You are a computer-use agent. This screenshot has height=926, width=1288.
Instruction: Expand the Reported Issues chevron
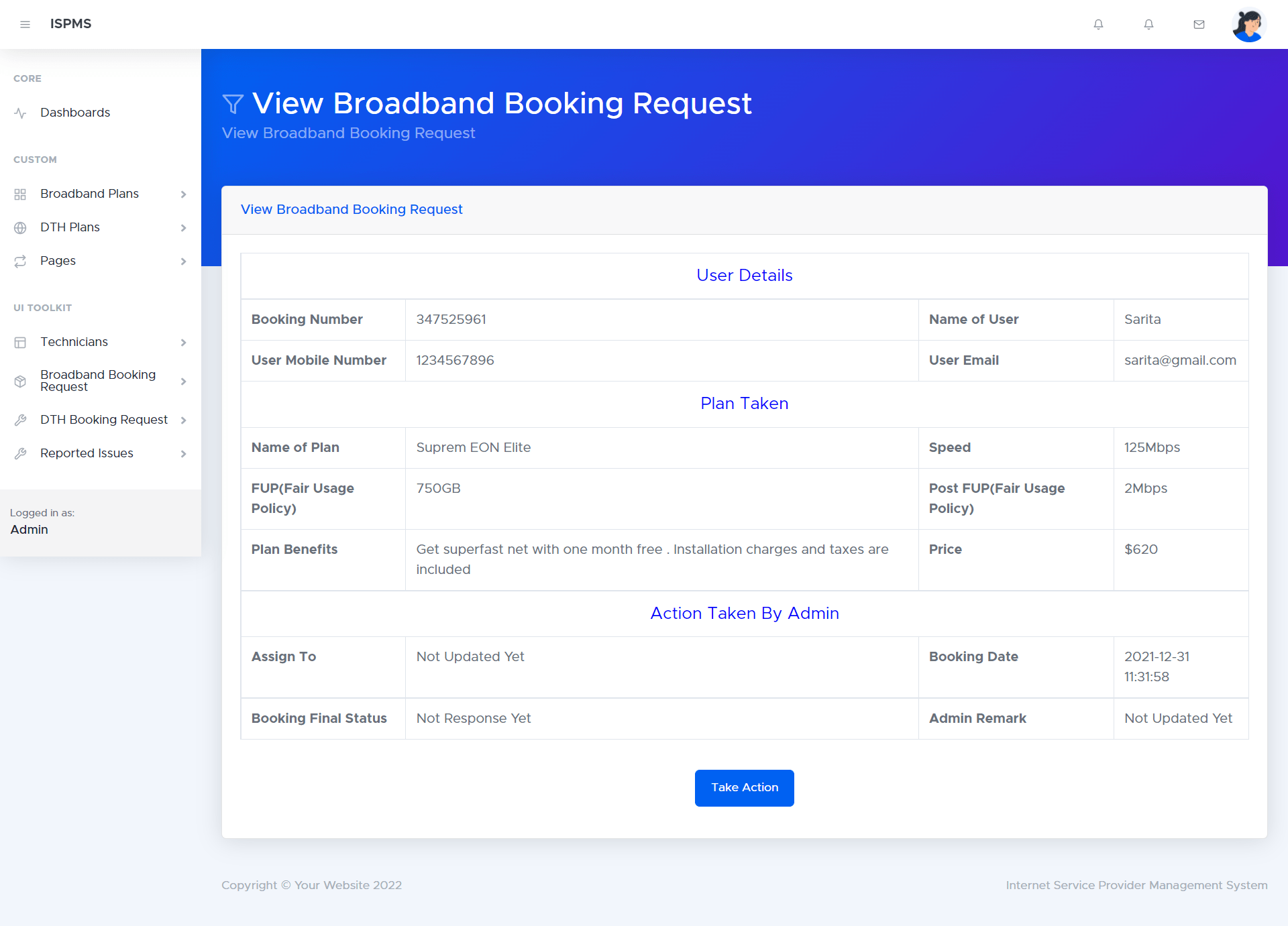pos(183,454)
